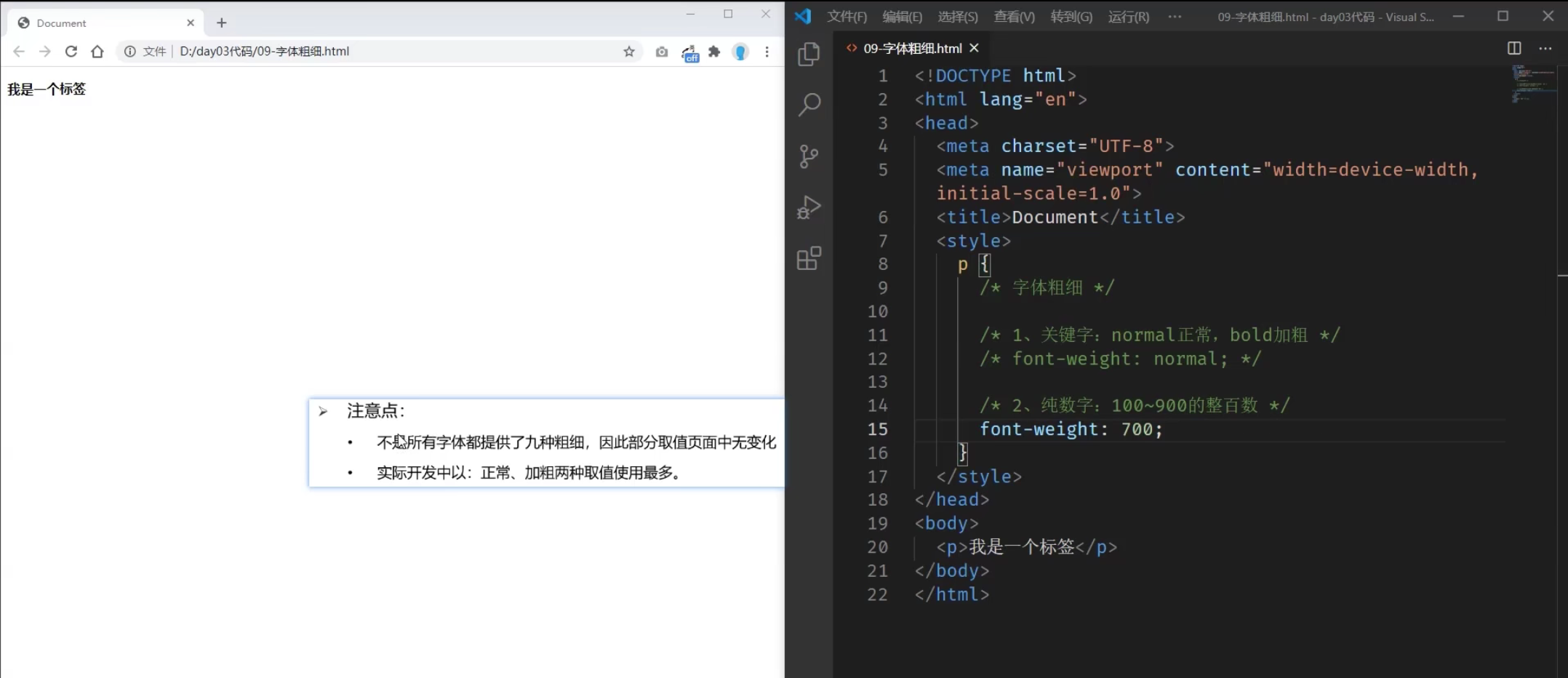Click line number 15 in the gutter
1568x678 pixels.
tap(877, 429)
